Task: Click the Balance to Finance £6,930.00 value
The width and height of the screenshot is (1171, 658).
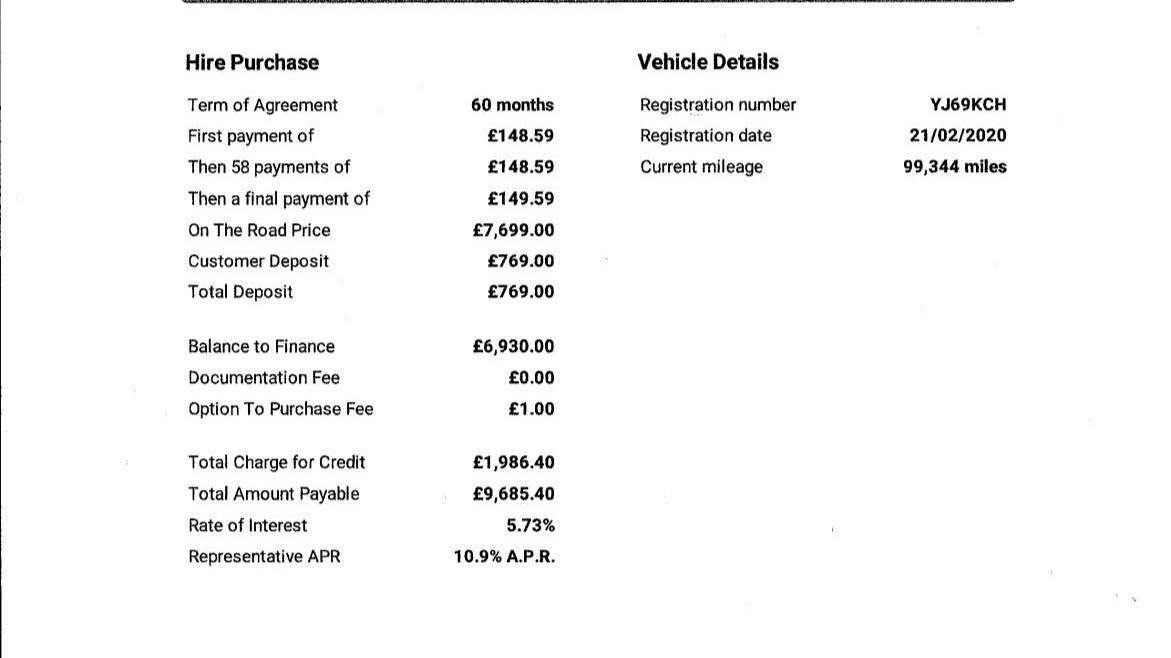Action: pyautogui.click(x=513, y=347)
